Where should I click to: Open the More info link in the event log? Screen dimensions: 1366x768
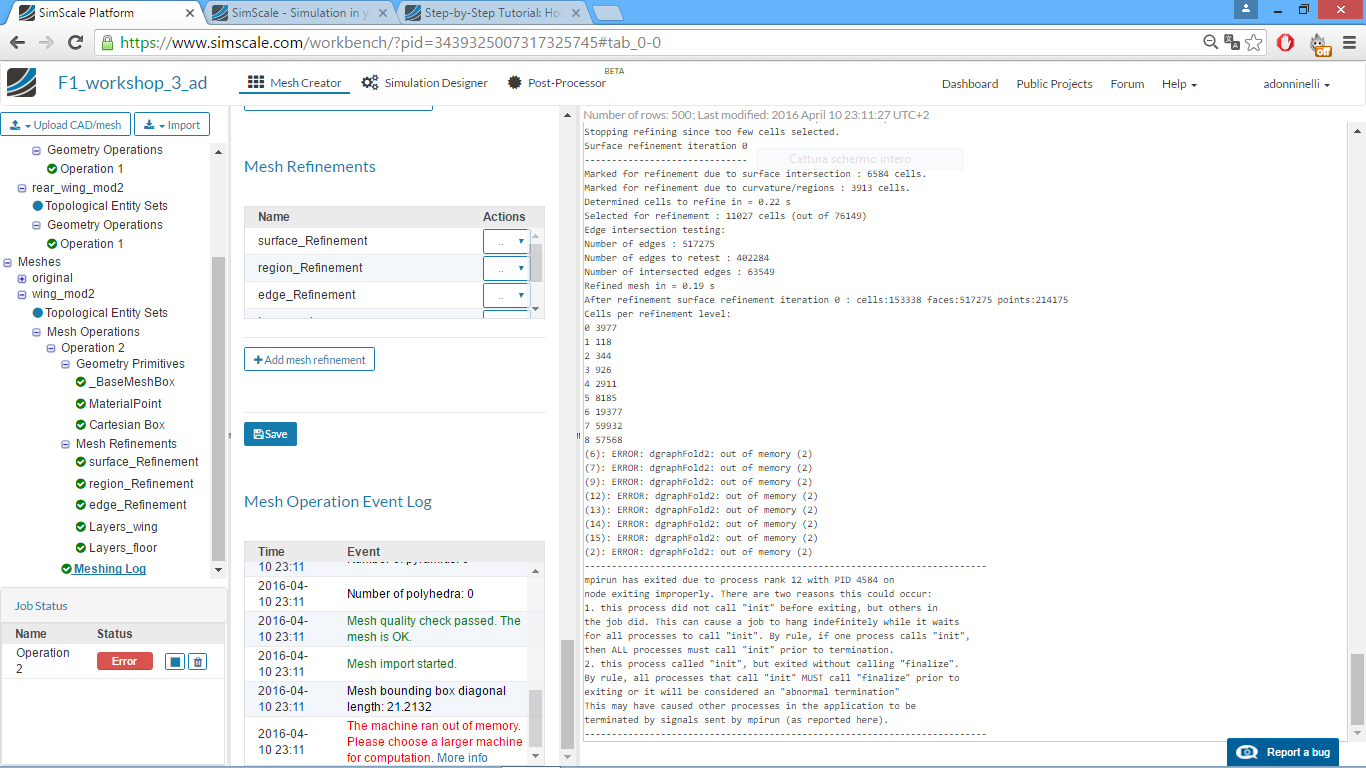(462, 758)
